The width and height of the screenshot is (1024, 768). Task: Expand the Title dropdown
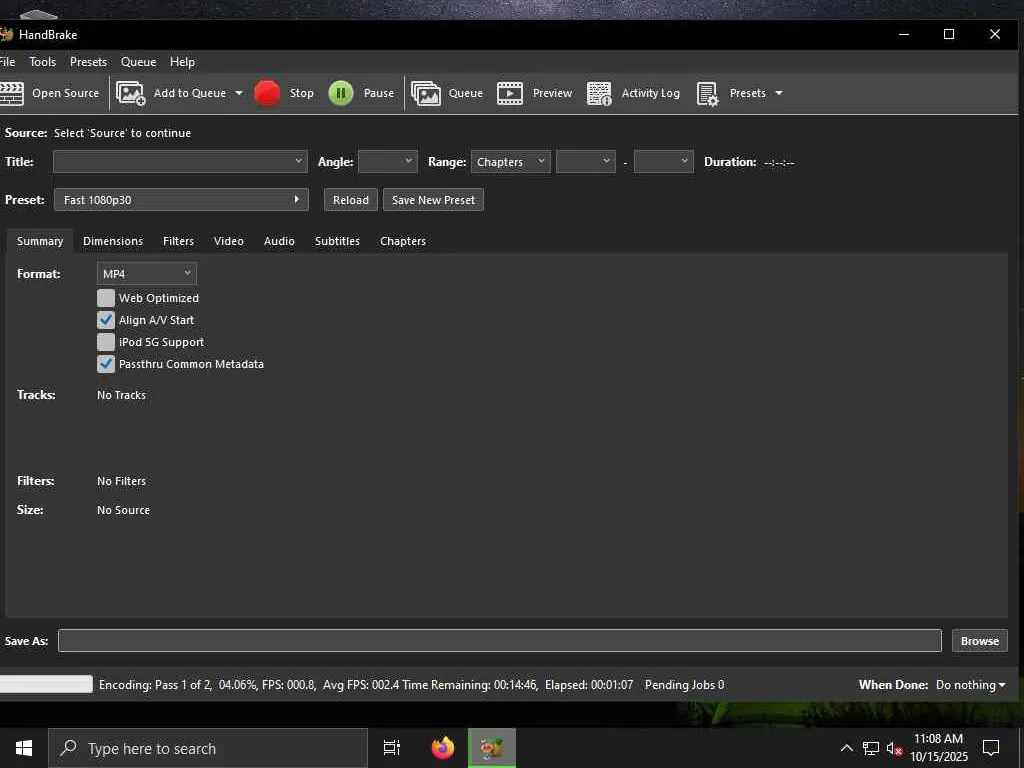click(180, 161)
